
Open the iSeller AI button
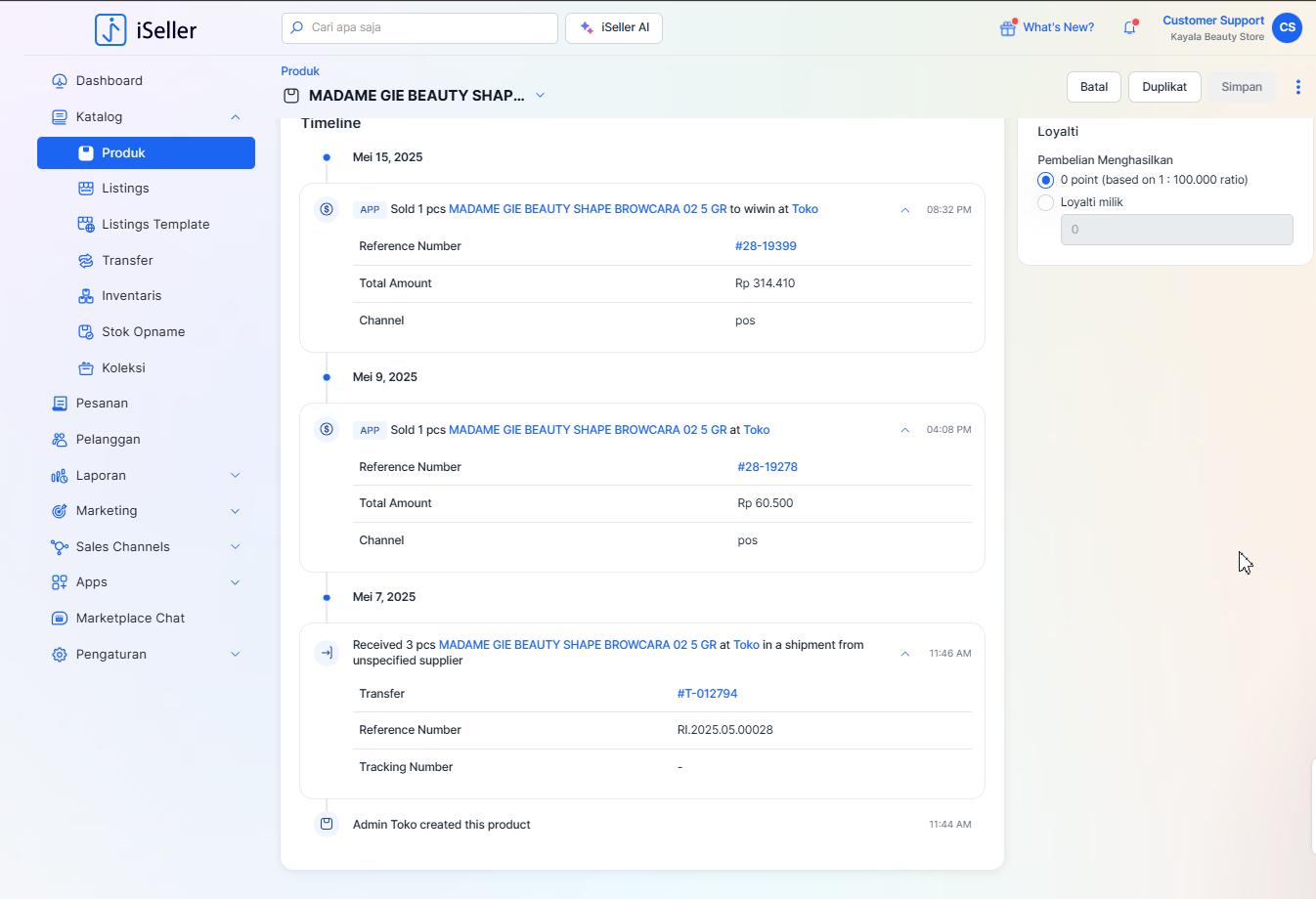(x=614, y=27)
